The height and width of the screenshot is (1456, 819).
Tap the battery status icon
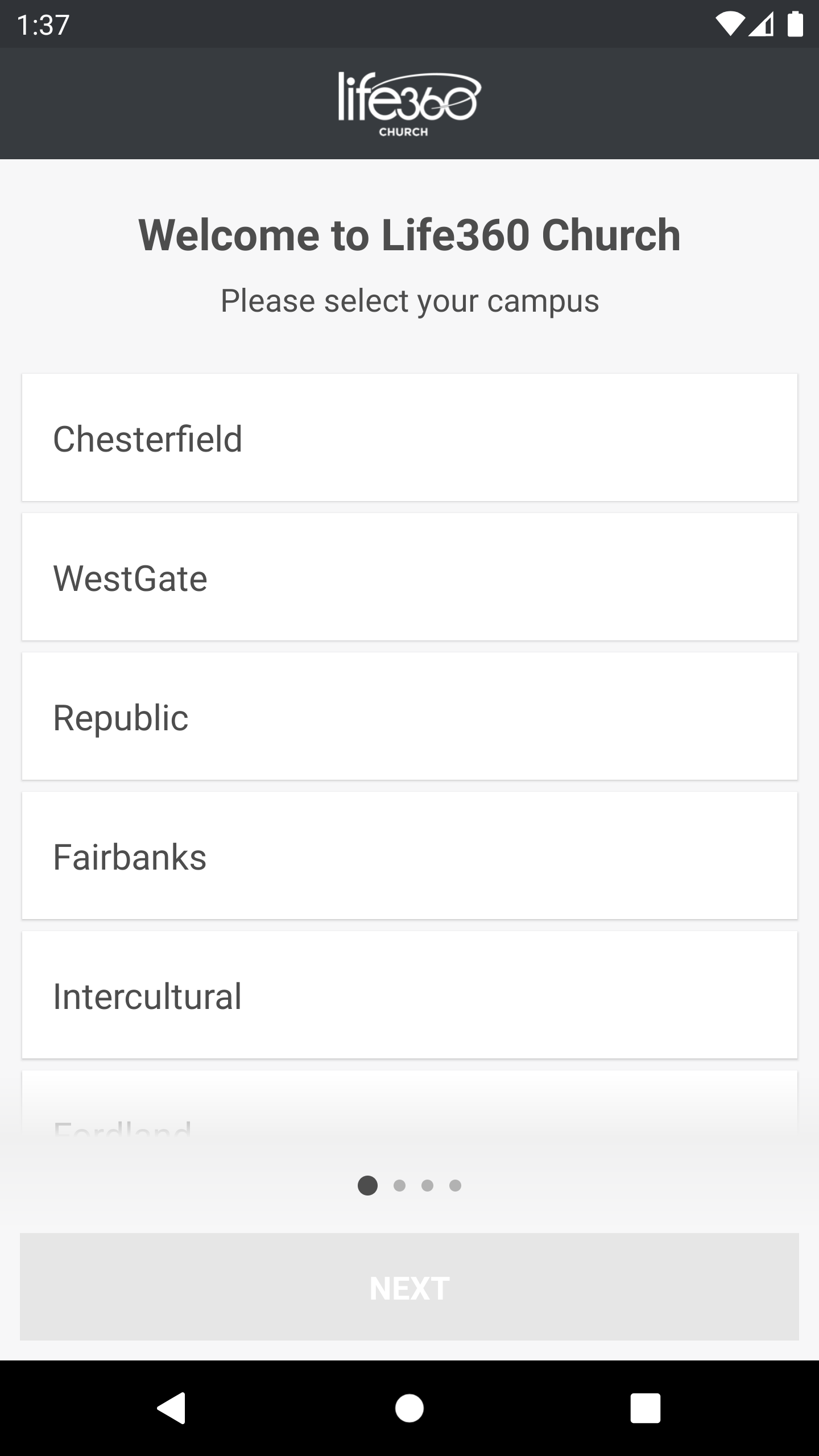click(795, 25)
